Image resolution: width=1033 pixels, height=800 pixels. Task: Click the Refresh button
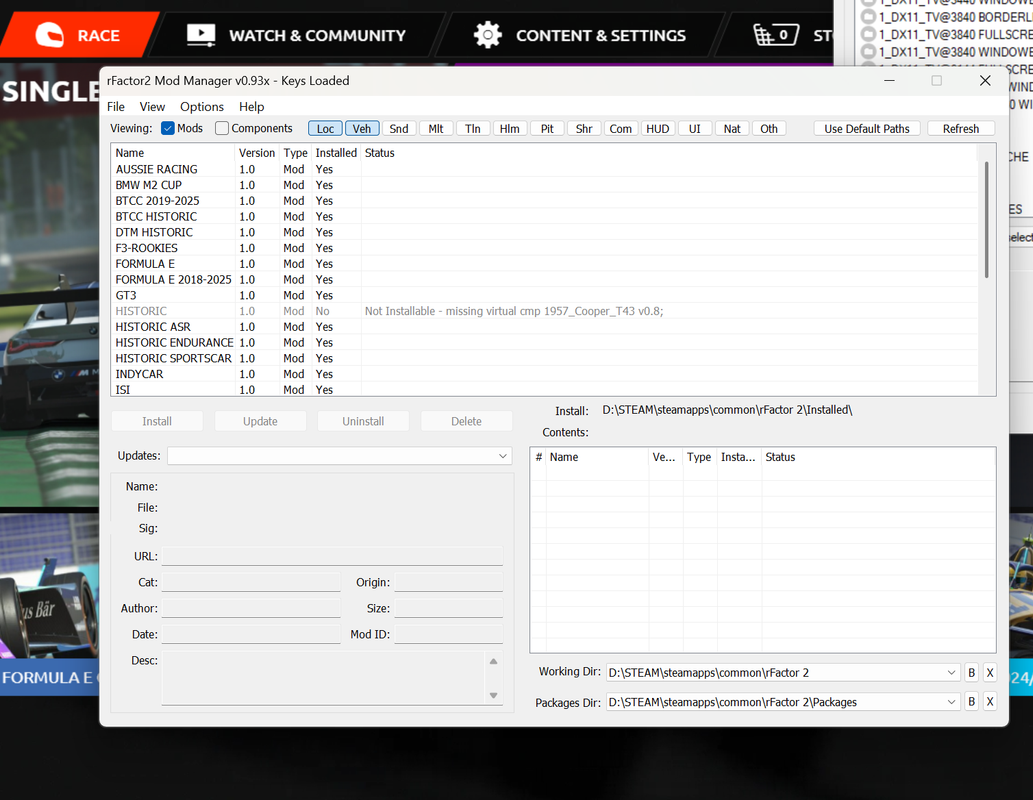click(961, 129)
